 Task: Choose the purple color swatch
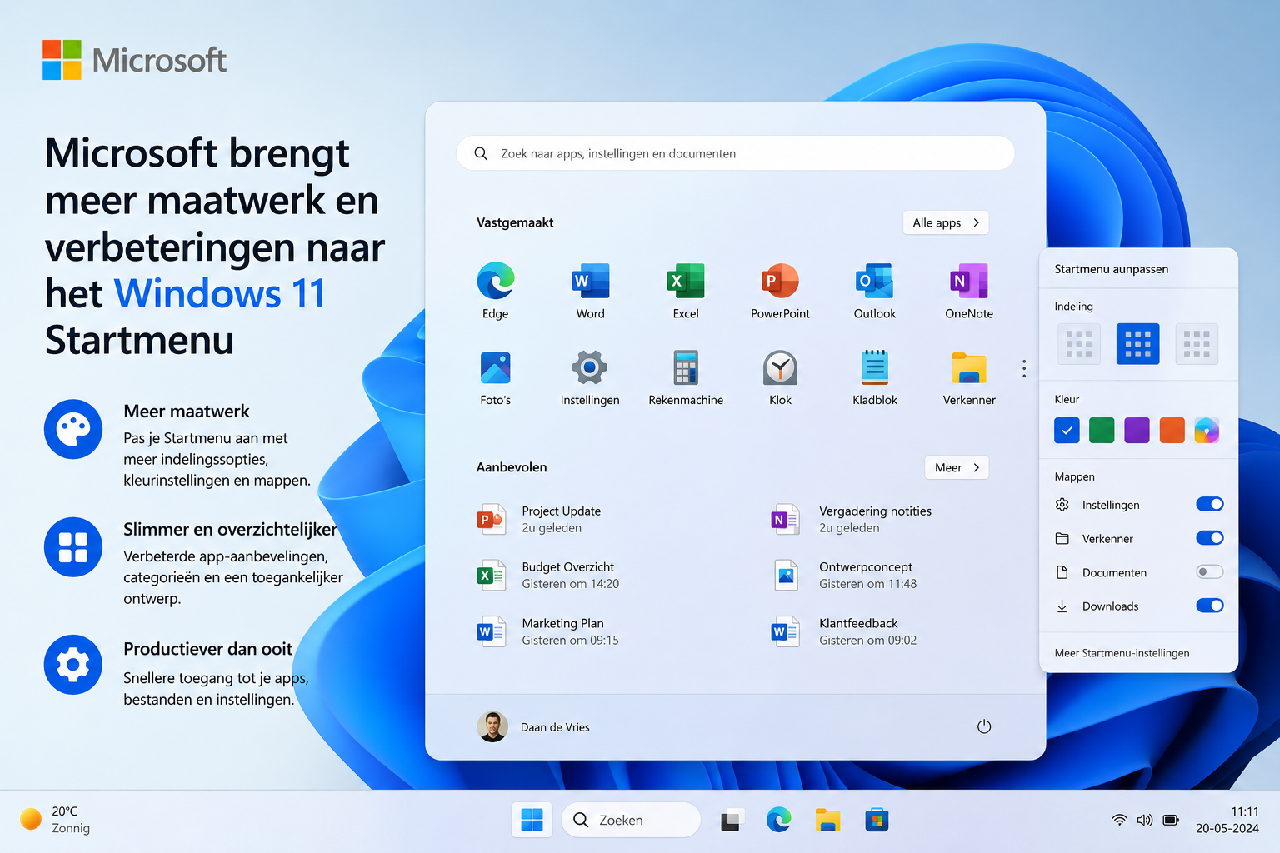tap(1137, 430)
